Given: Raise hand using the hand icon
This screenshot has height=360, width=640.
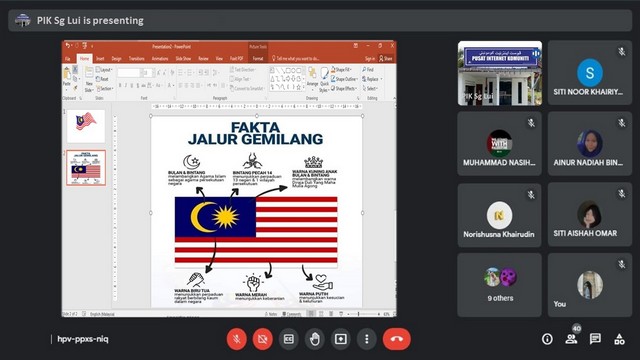Looking at the screenshot, I should 315,339.
